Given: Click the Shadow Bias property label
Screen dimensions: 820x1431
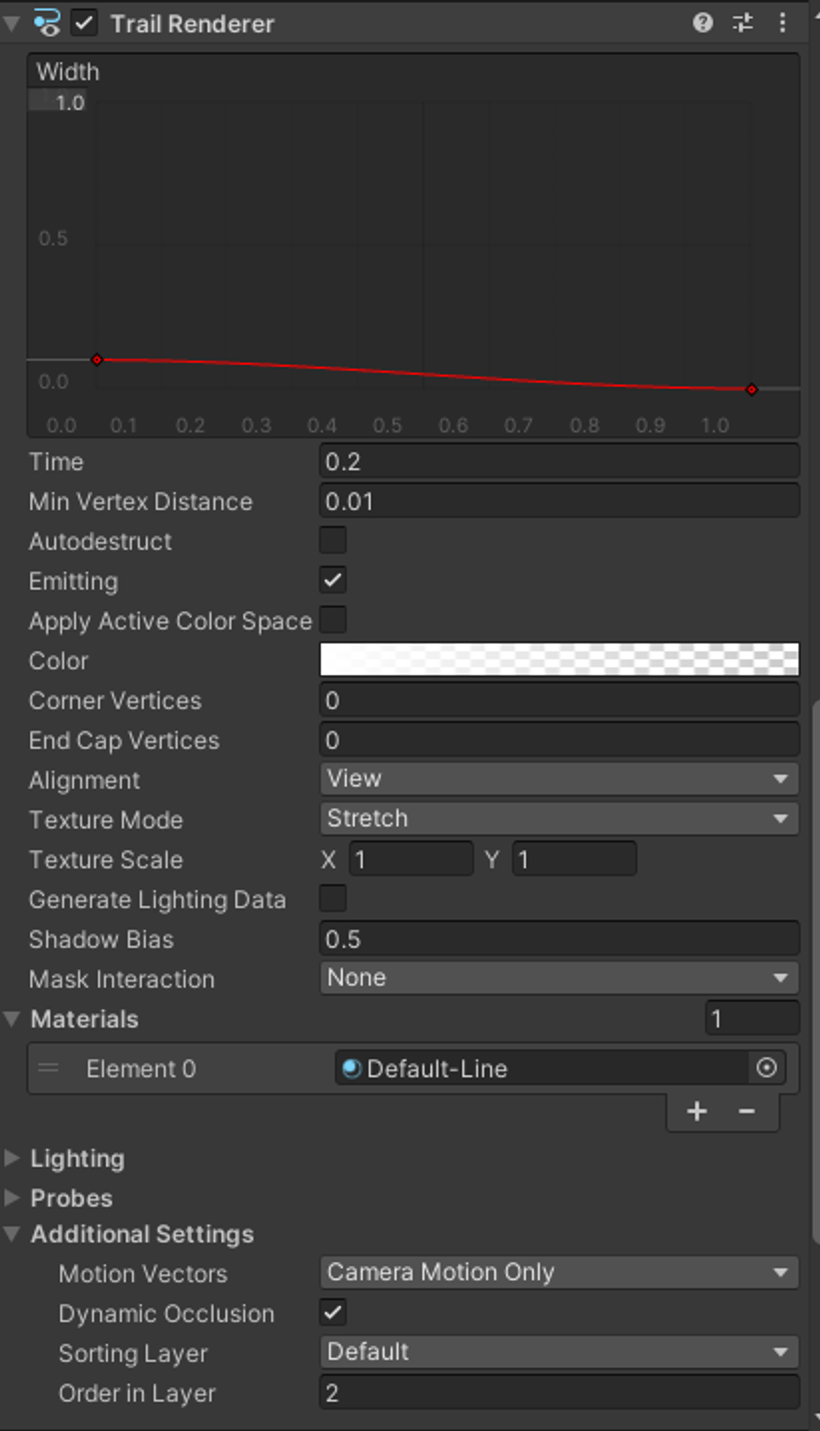Looking at the screenshot, I should (101, 939).
